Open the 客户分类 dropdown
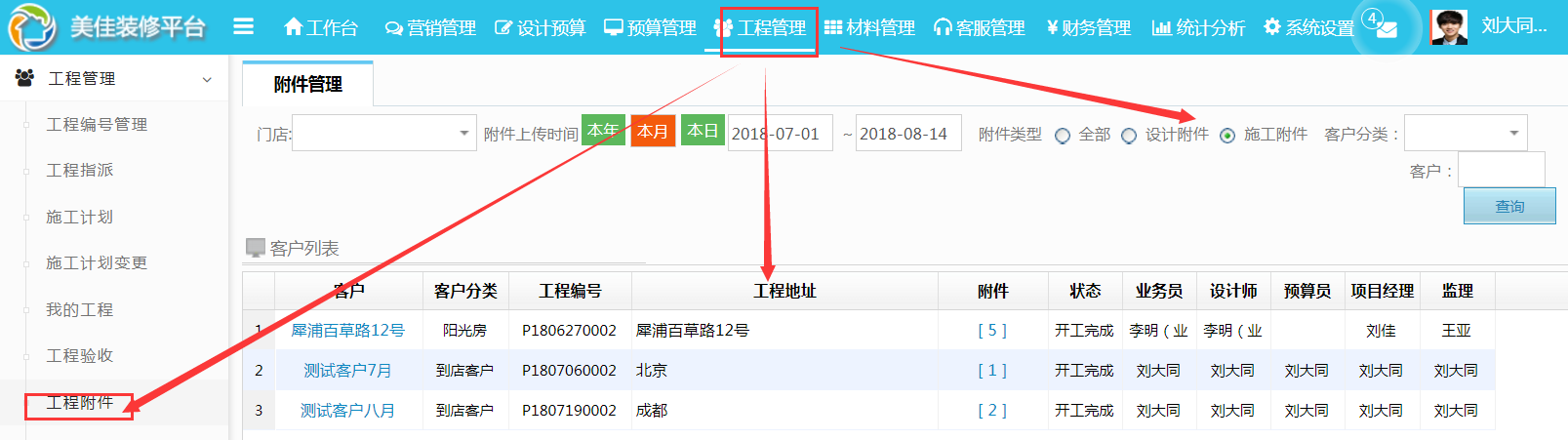The height and width of the screenshot is (440, 1568). [x=1465, y=133]
